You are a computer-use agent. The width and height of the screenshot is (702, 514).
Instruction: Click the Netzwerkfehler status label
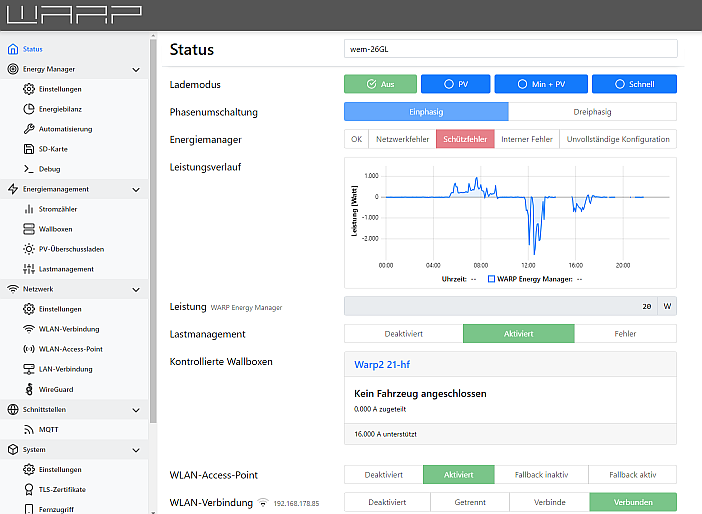402,139
